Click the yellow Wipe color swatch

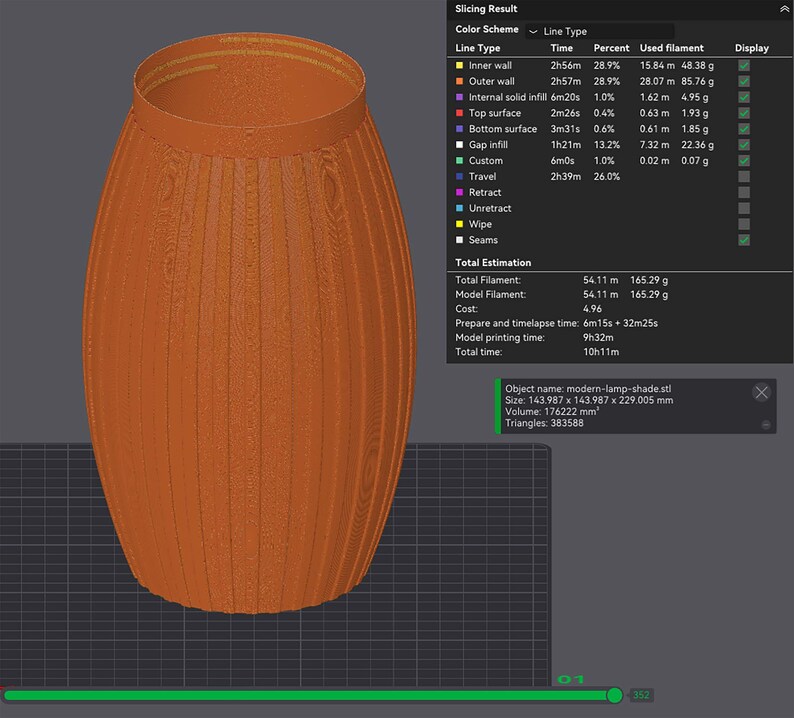coord(459,224)
